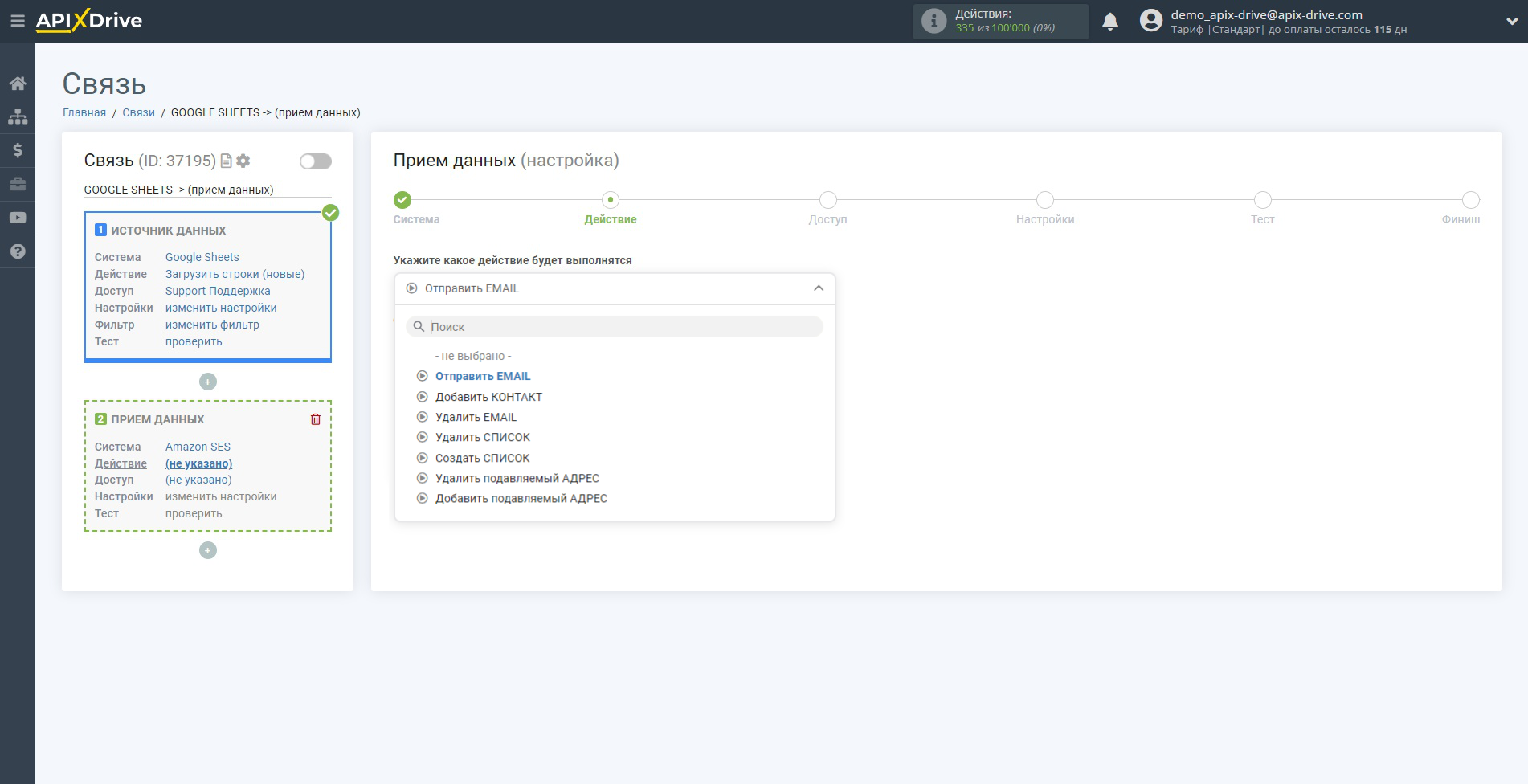Open the Главная breadcrumb link
The width and height of the screenshot is (1528, 784).
click(84, 112)
